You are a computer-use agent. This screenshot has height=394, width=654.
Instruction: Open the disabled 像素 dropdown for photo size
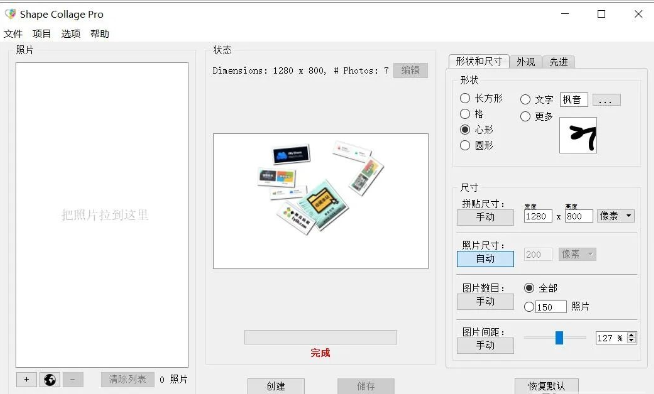coord(577,254)
